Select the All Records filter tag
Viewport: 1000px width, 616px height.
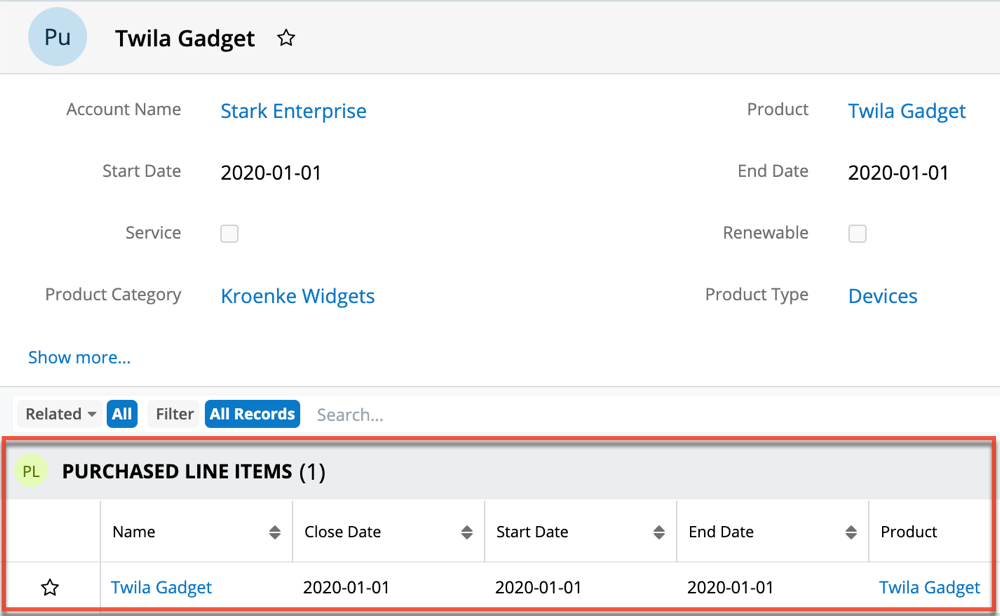point(252,414)
